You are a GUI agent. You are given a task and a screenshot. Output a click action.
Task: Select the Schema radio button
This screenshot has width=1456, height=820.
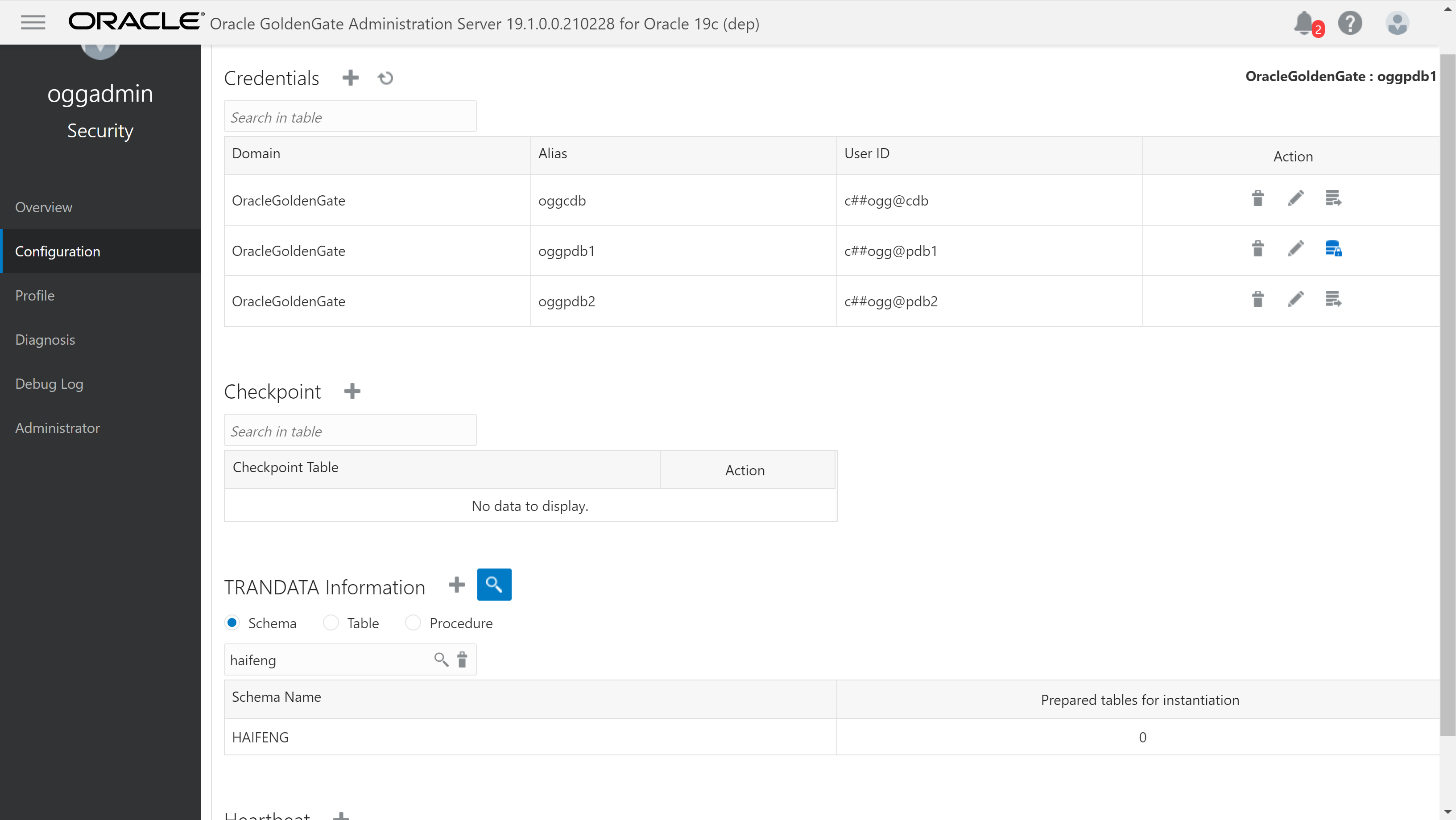[x=232, y=623]
